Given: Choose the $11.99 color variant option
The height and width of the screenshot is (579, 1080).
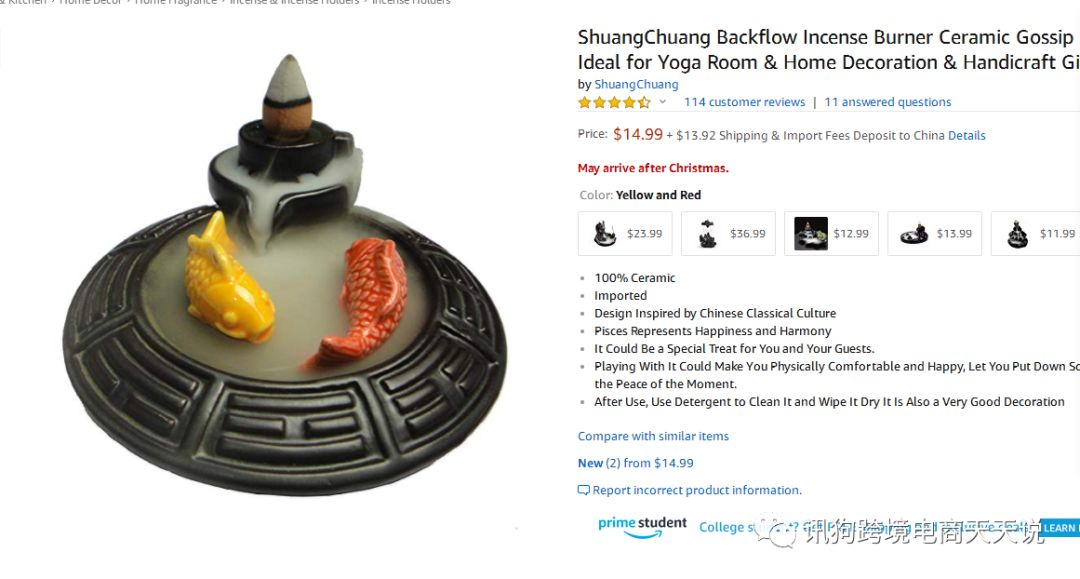Looking at the screenshot, I should (1036, 233).
